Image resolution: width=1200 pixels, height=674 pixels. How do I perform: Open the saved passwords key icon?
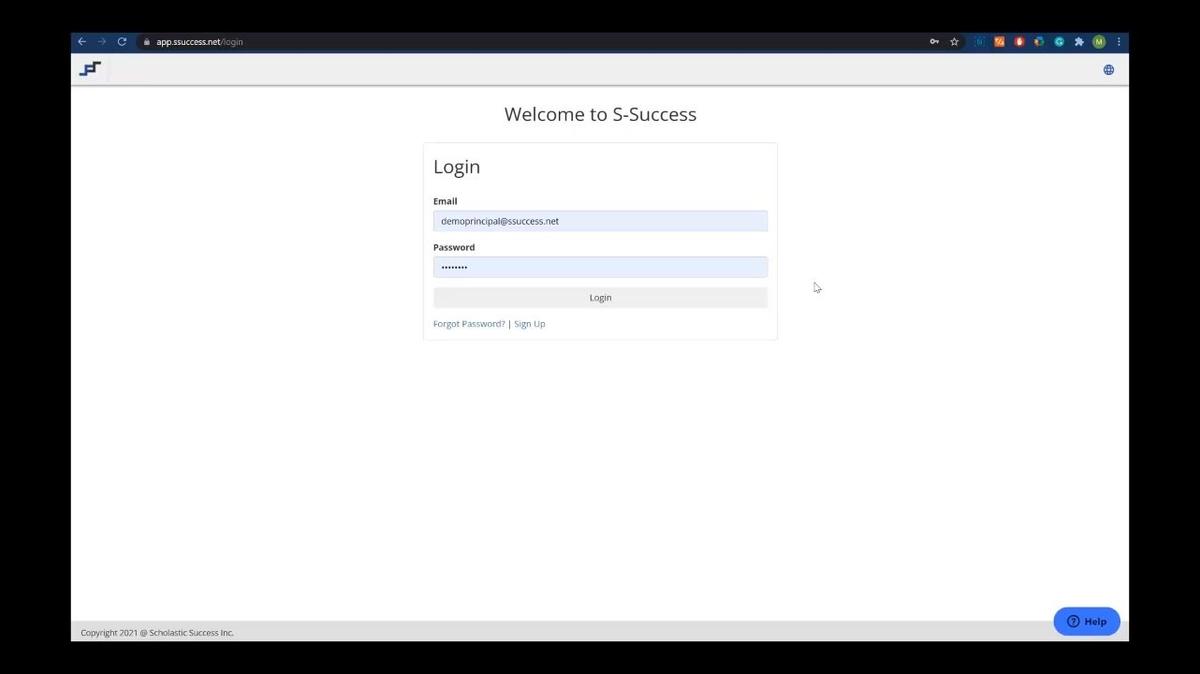[934, 42]
